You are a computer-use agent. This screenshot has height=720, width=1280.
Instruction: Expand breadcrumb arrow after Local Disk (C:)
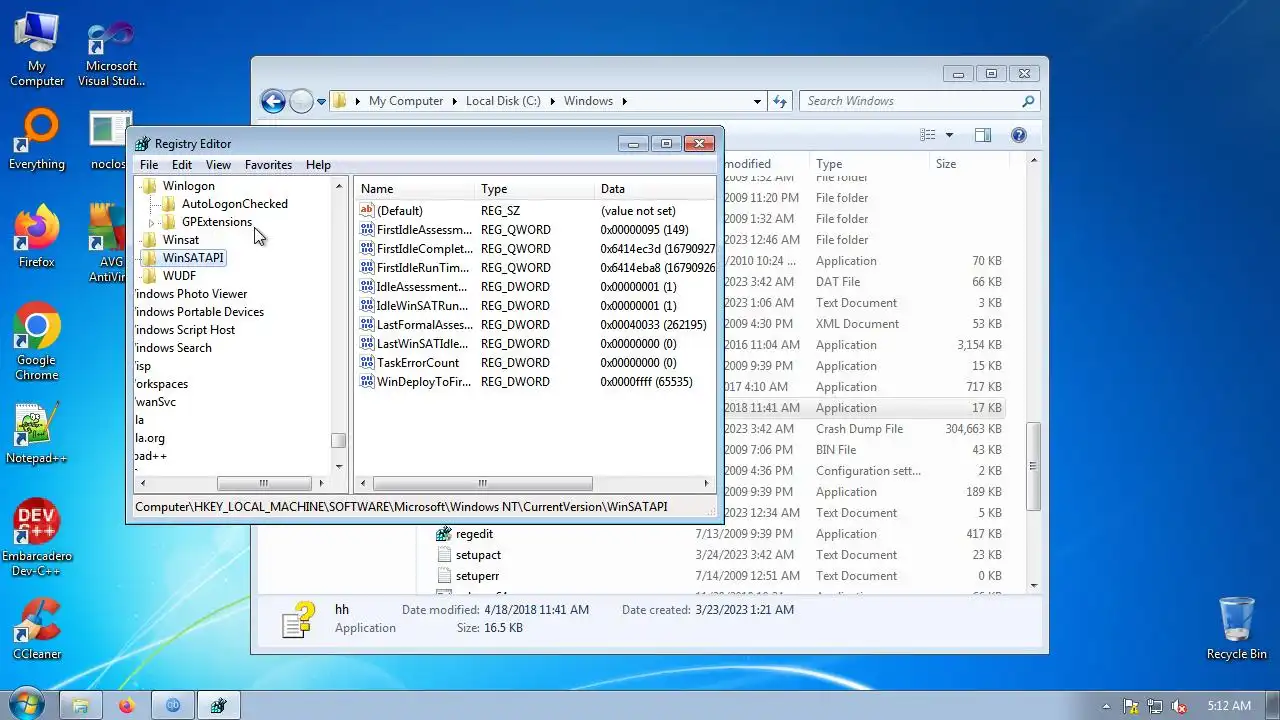[x=552, y=101]
